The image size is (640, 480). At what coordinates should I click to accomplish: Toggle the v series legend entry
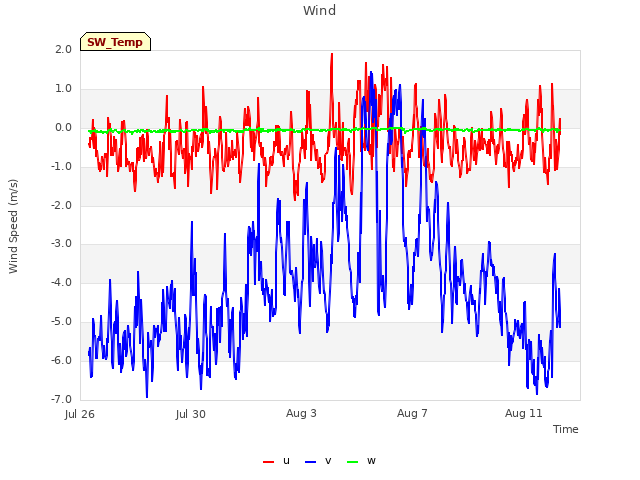click(x=318, y=461)
